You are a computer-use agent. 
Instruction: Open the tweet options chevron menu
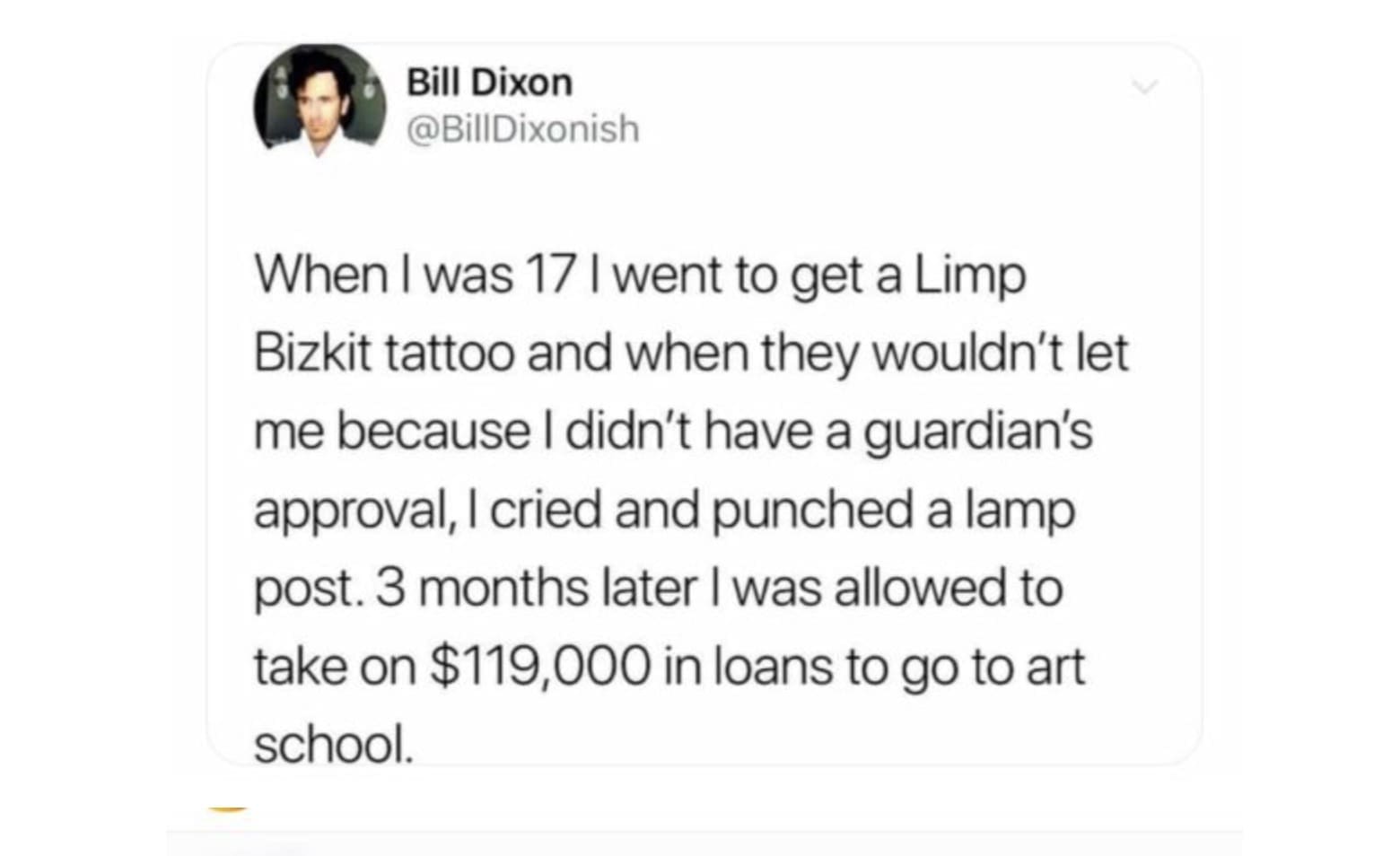[x=1145, y=87]
